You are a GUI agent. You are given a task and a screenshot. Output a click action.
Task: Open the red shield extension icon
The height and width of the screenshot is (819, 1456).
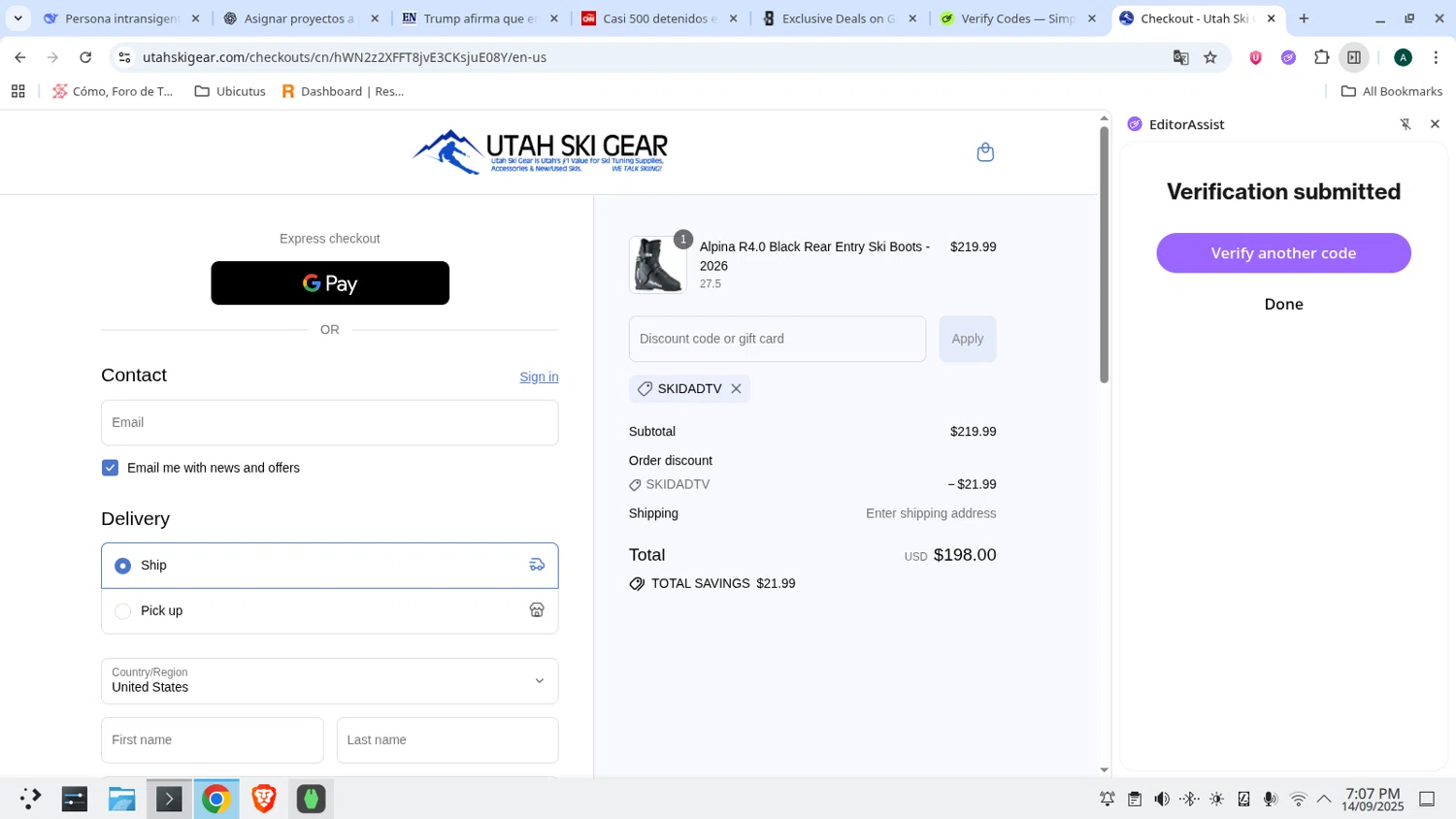(1255, 57)
